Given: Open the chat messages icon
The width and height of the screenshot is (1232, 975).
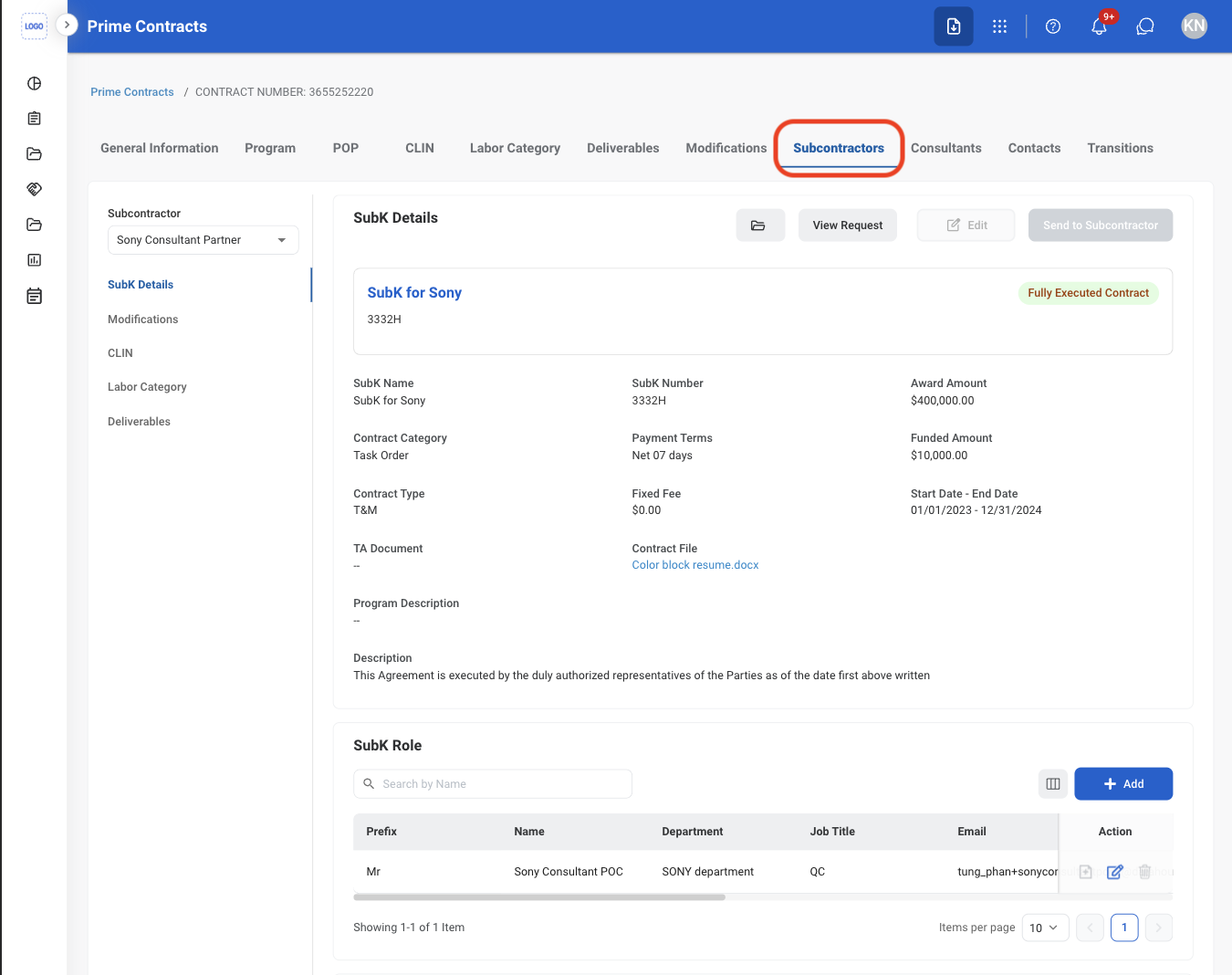Looking at the screenshot, I should click(x=1145, y=26).
